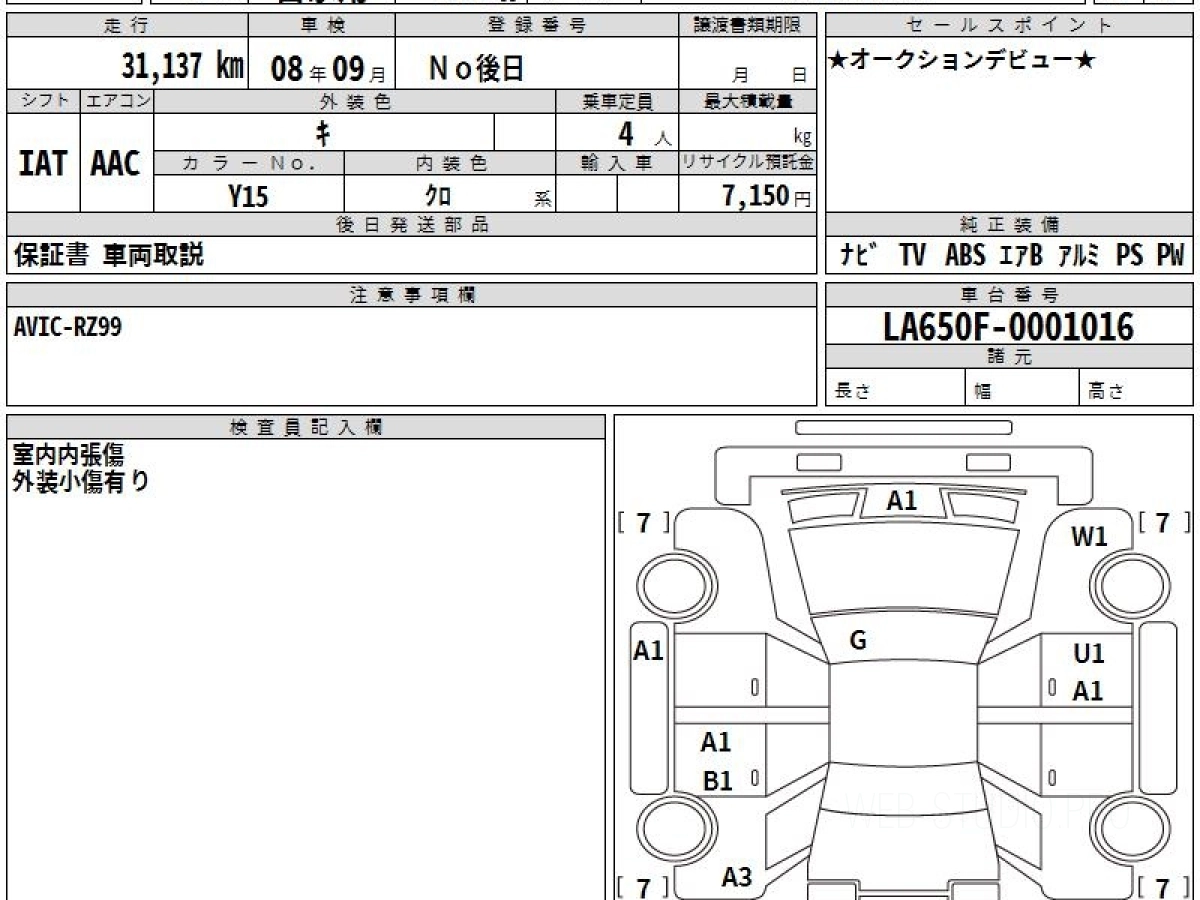Select the エアB airbag equipment item
This screenshot has width=1200, height=900.
pyautogui.click(x=1021, y=256)
